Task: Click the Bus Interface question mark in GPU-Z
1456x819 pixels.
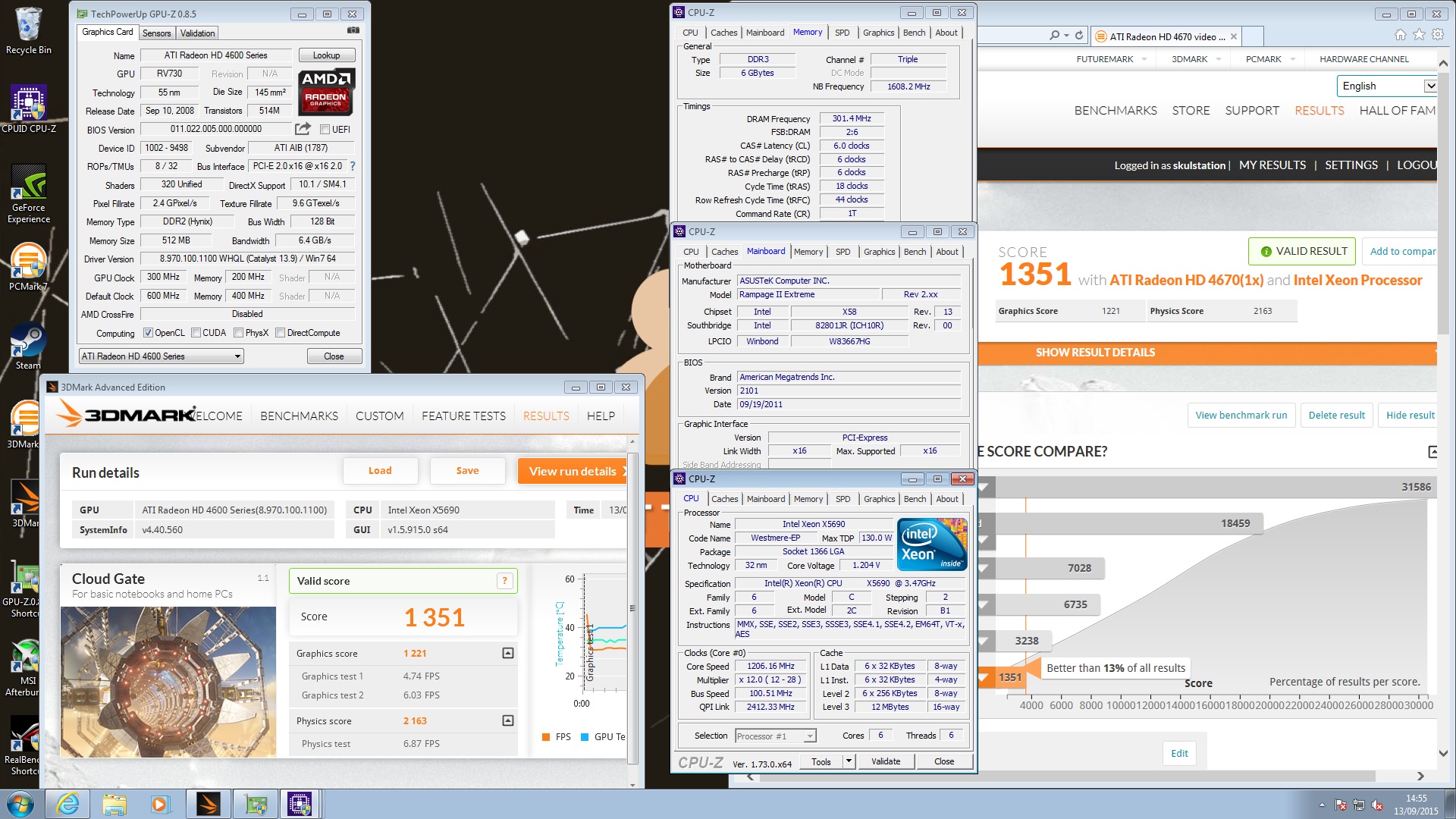Action: pos(352,166)
